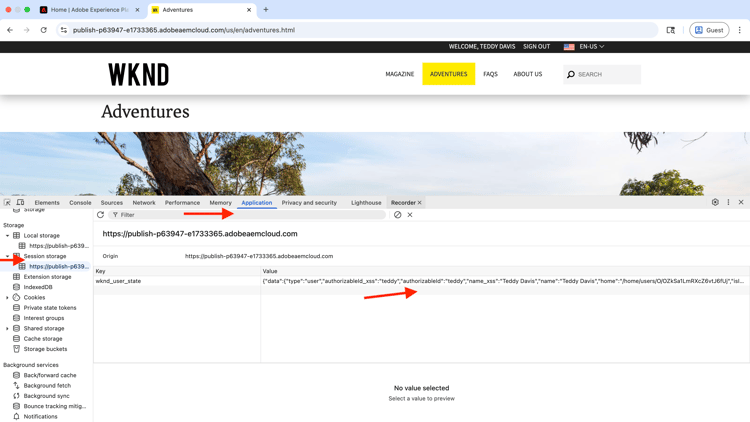Click the Key column header
The width and height of the screenshot is (750, 422).
click(x=177, y=271)
